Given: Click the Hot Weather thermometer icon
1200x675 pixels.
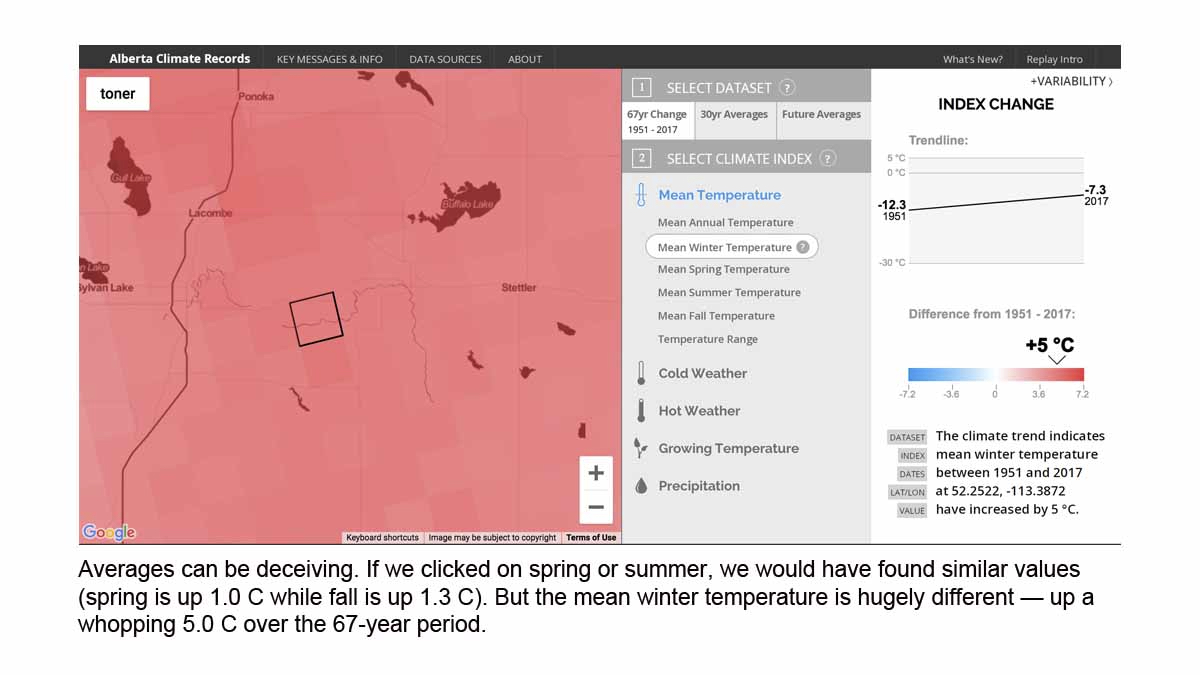Looking at the screenshot, I should tap(640, 410).
